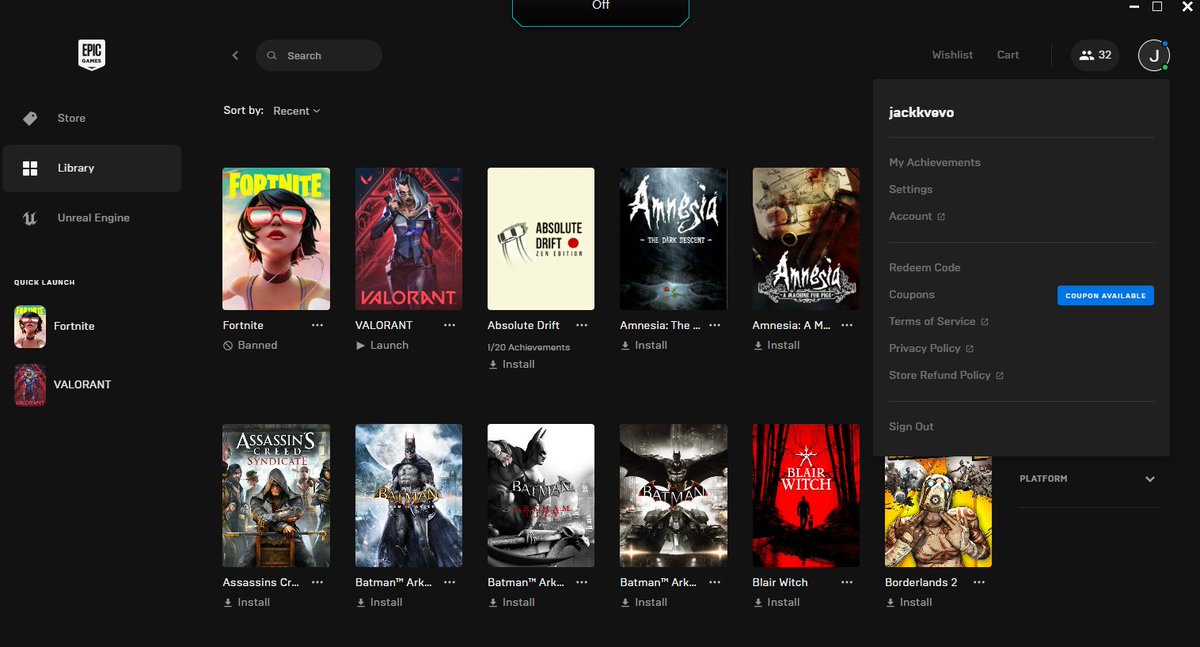
Task: Click the J profile avatar
Action: 1154,55
